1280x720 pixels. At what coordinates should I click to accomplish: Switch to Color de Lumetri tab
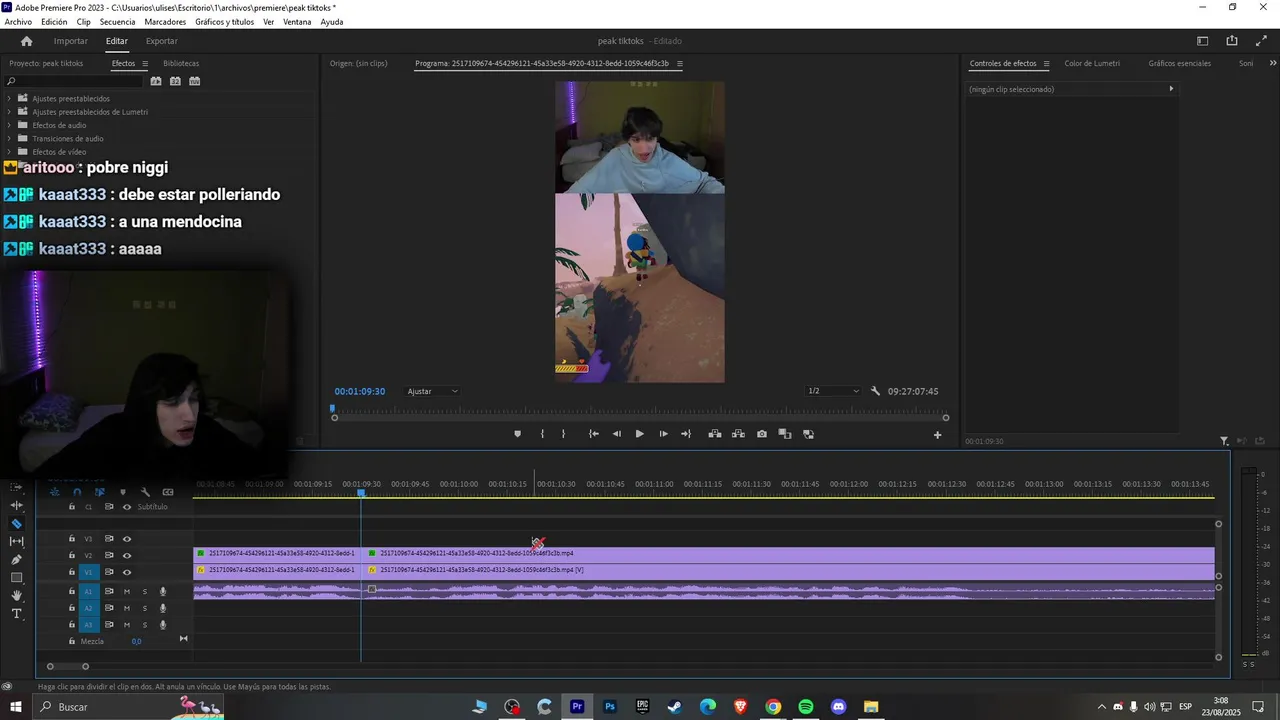[1092, 63]
